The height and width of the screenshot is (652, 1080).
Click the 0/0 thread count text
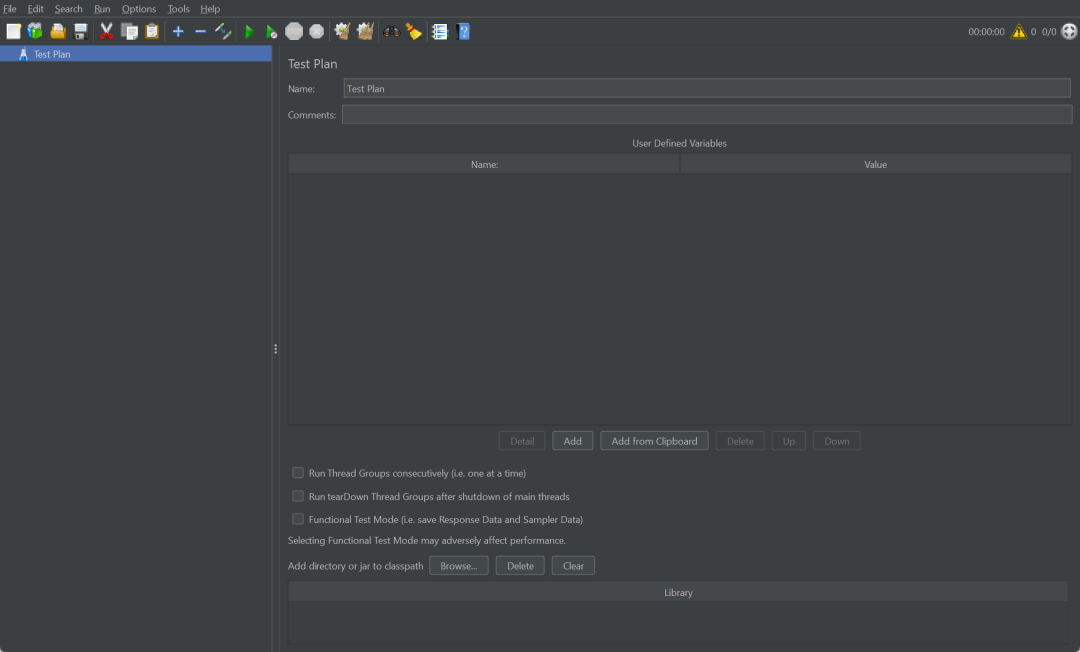[x=1048, y=32]
